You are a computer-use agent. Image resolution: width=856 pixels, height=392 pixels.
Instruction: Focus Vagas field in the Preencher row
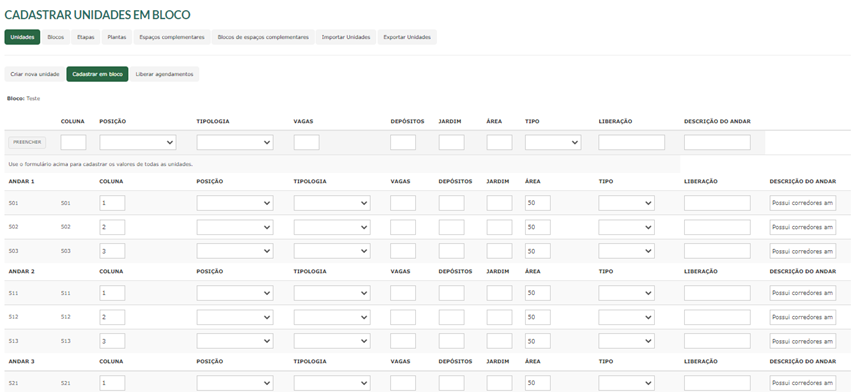[306, 142]
